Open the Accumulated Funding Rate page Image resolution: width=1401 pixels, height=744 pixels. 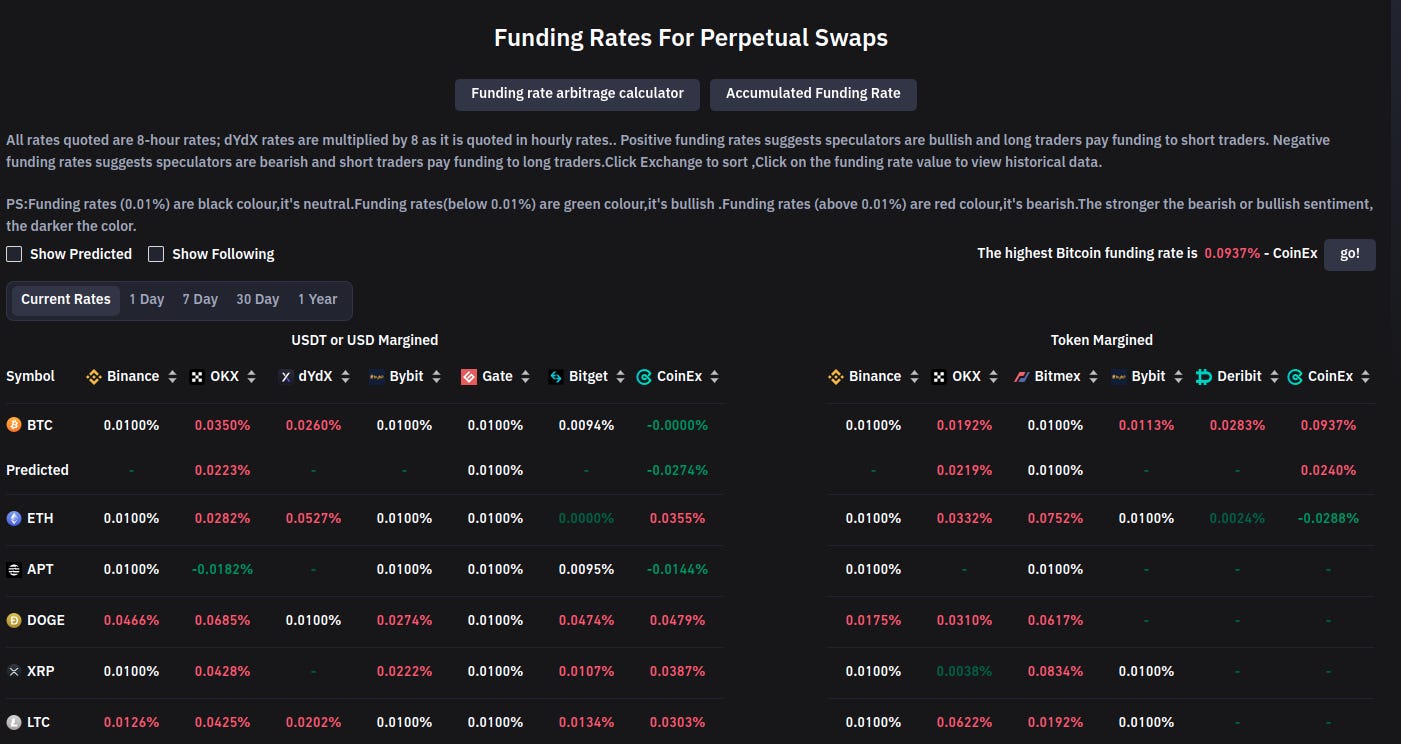[813, 94]
